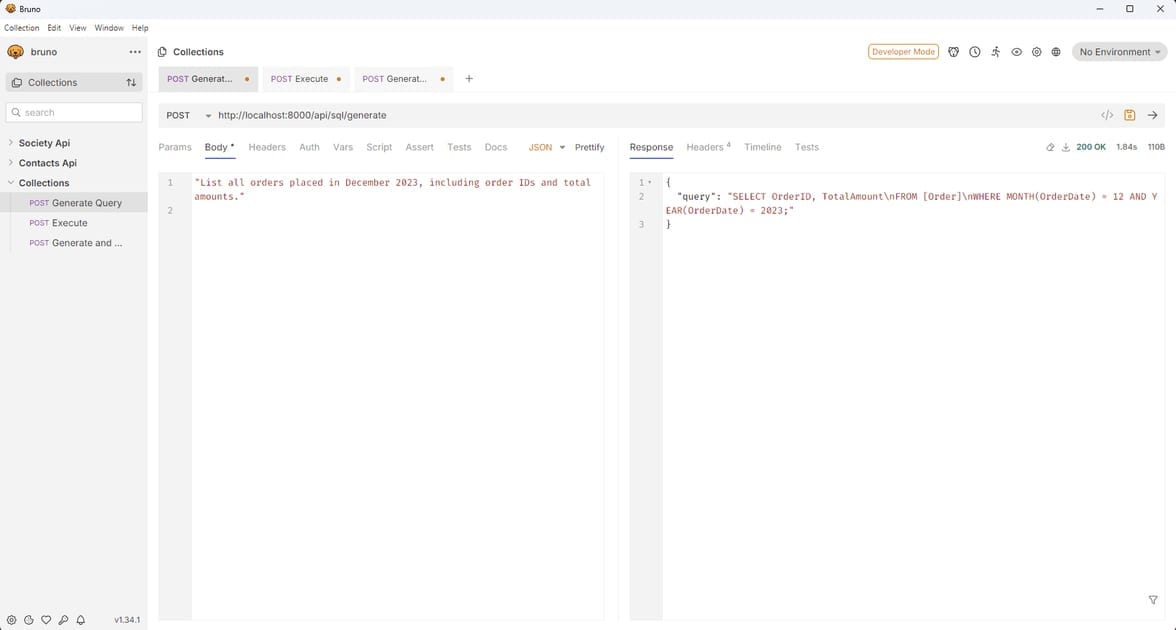
Task: Open the request Headers tab
Action: (267, 147)
